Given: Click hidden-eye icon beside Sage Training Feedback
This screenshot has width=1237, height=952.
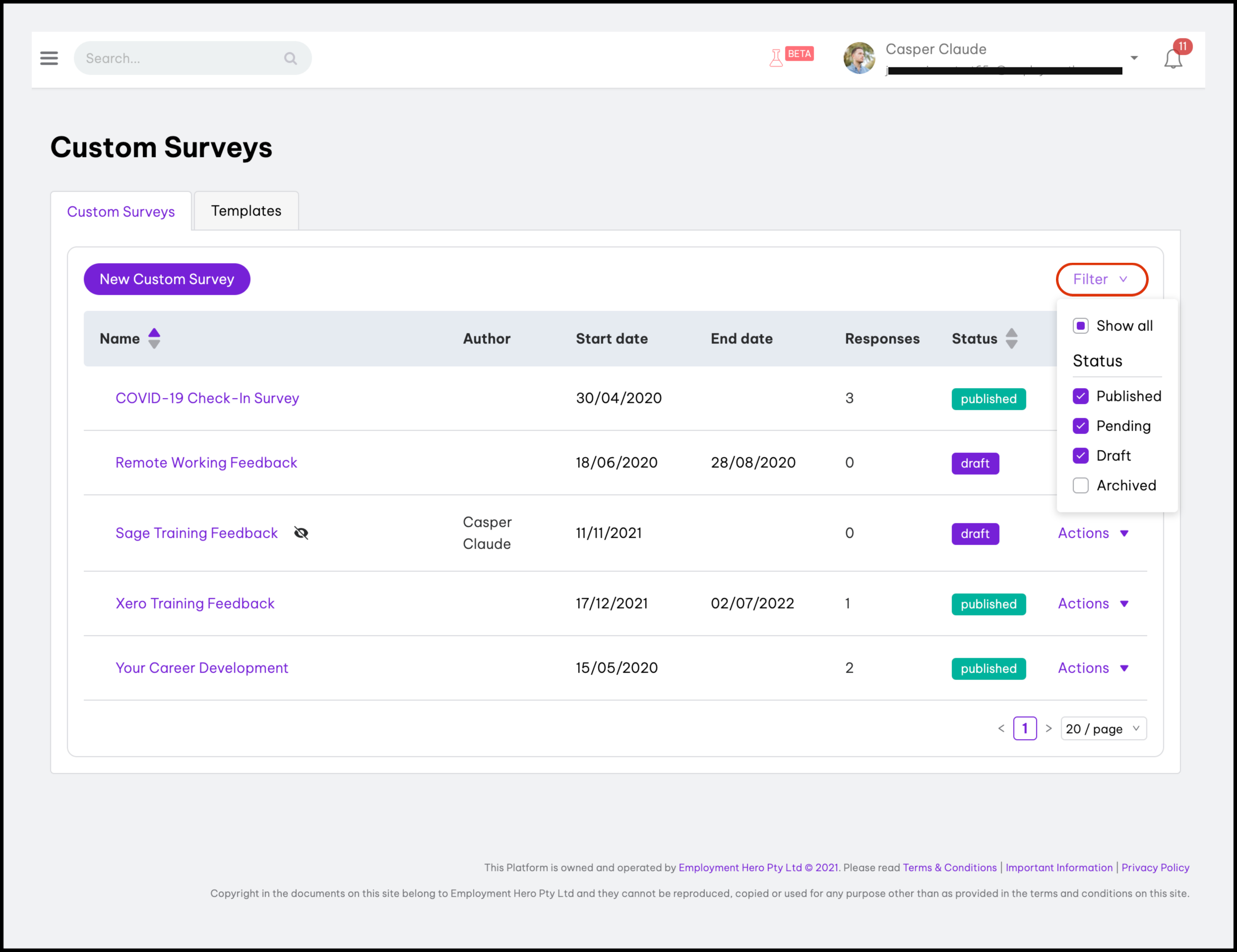Looking at the screenshot, I should [x=302, y=533].
